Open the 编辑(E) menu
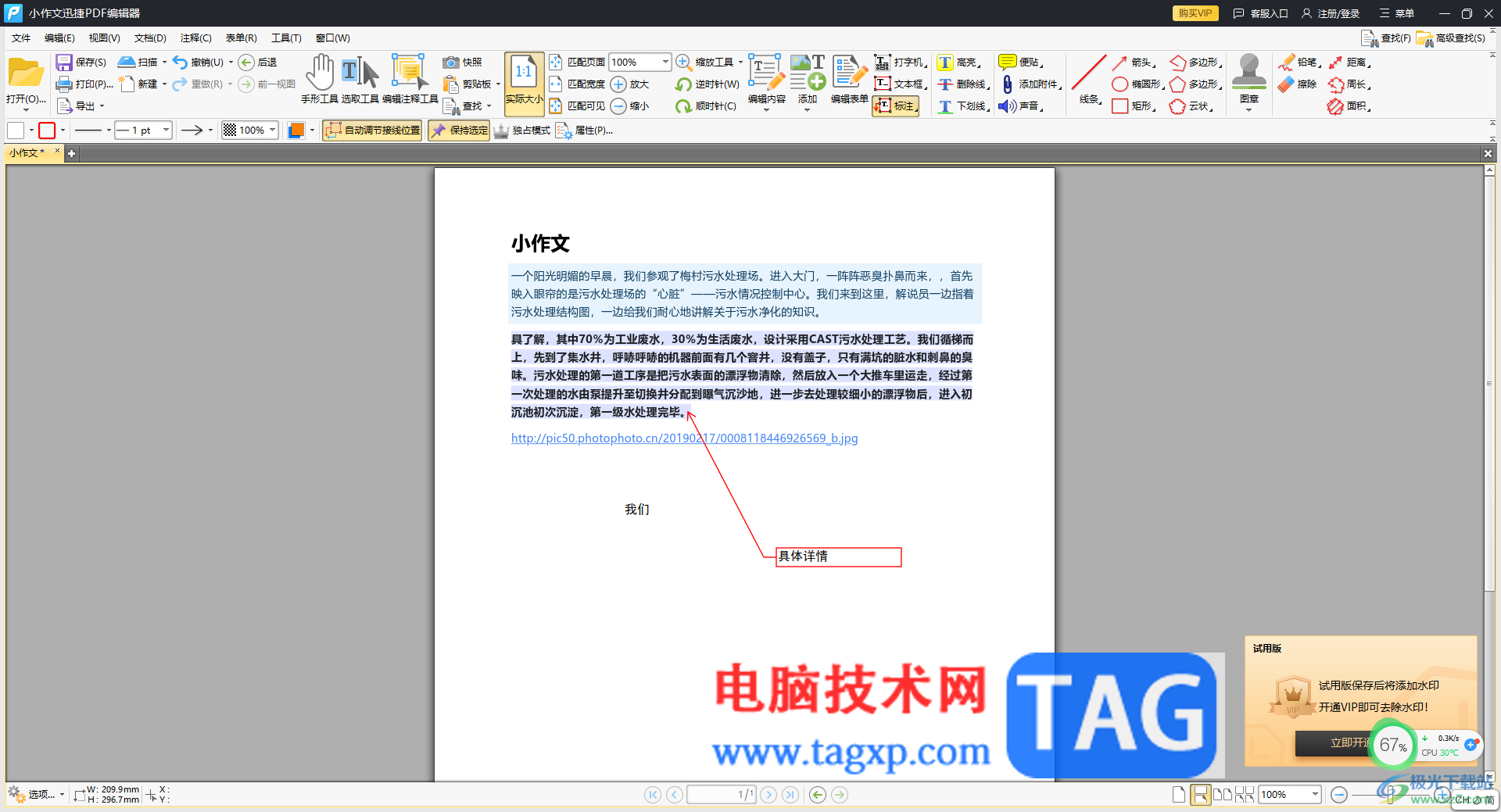The height and width of the screenshot is (812, 1501). 59,38
